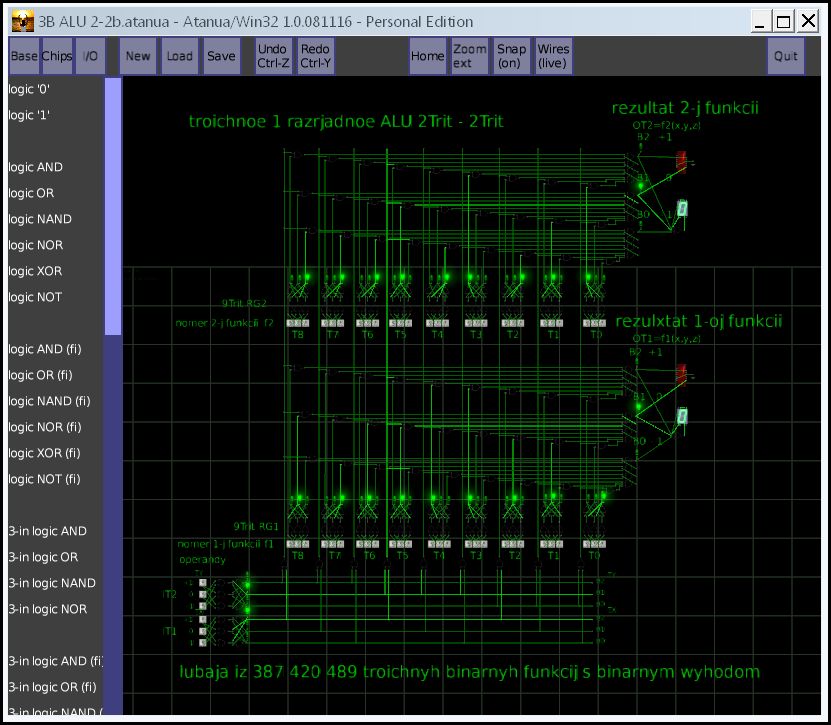
Task: Choose logic NOT (fi) component
Action: (45, 479)
